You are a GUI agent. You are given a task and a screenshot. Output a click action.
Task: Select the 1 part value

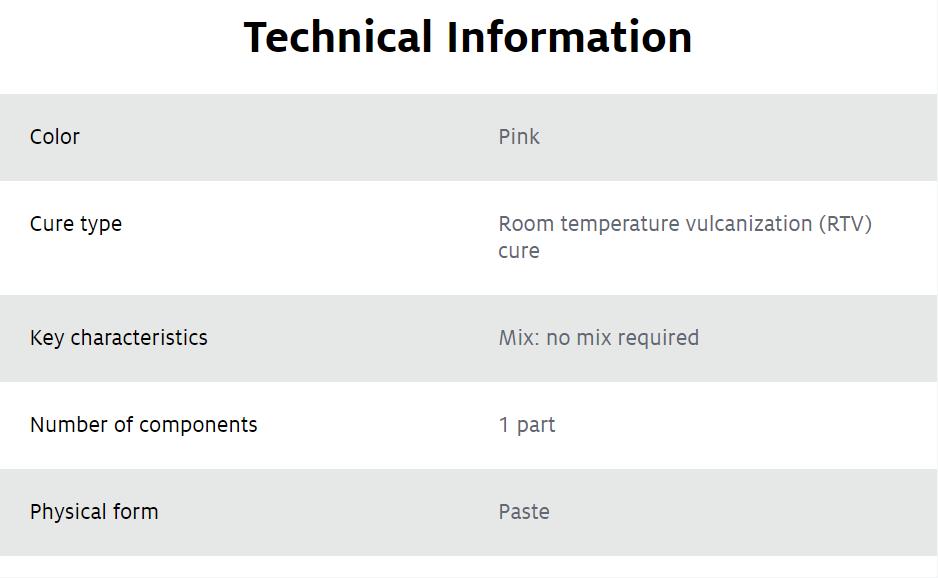point(527,425)
